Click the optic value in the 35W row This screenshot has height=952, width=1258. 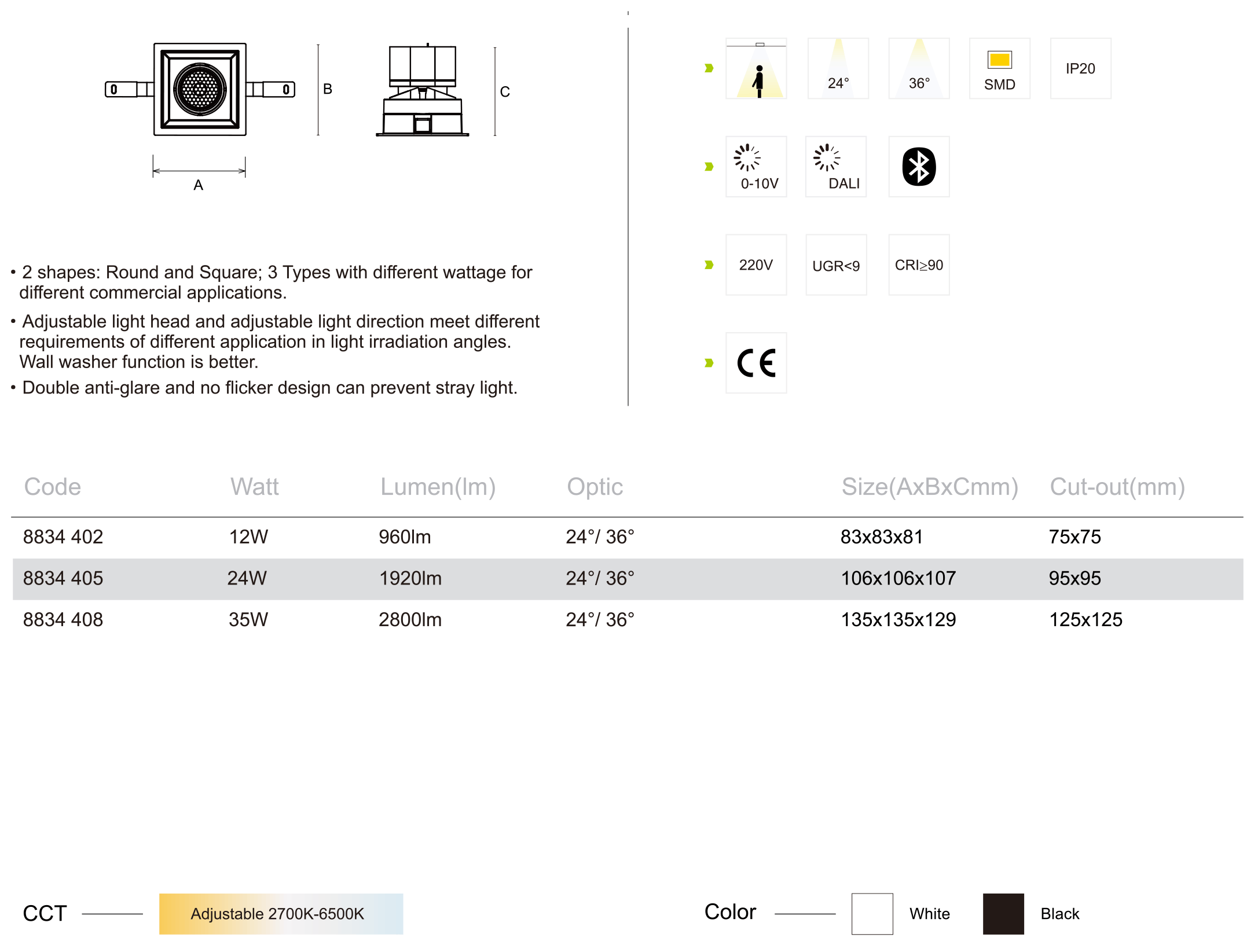pos(600,620)
